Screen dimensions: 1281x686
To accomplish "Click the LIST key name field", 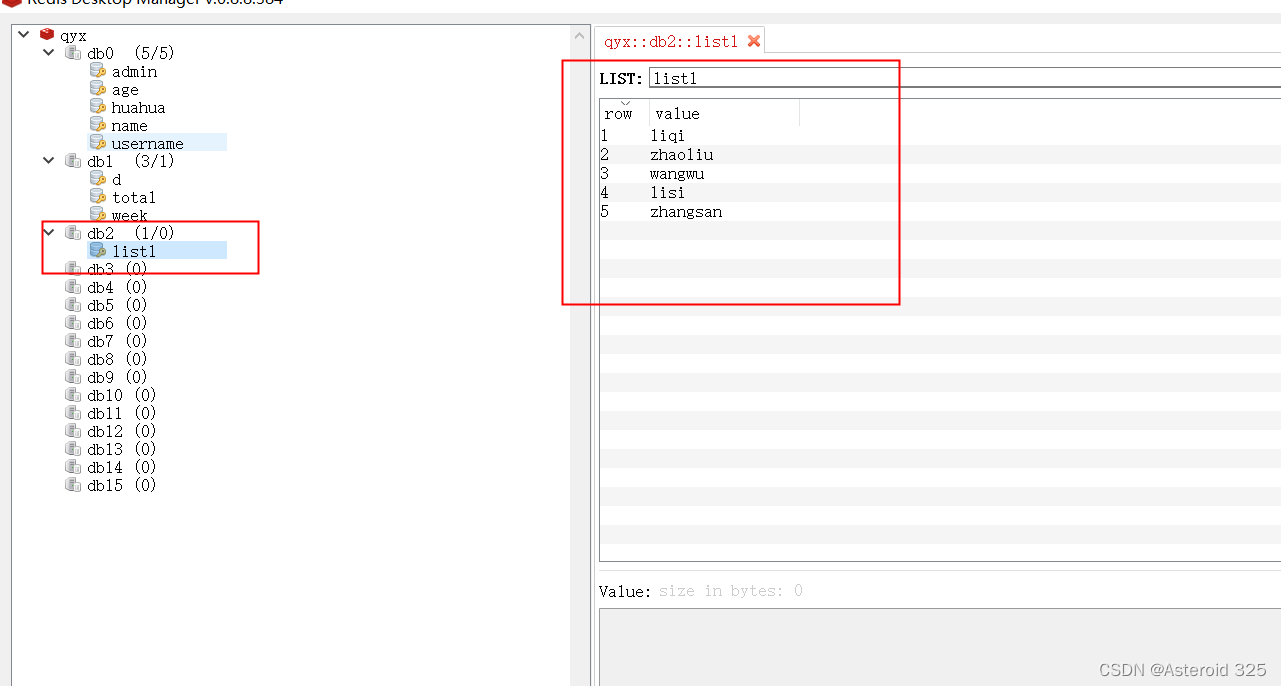I will tap(965, 78).
